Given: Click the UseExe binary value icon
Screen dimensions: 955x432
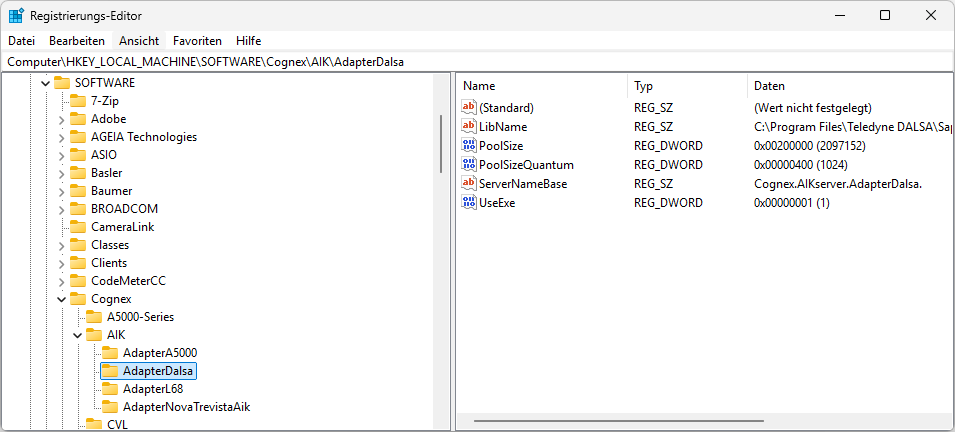Looking at the screenshot, I should click(470, 203).
